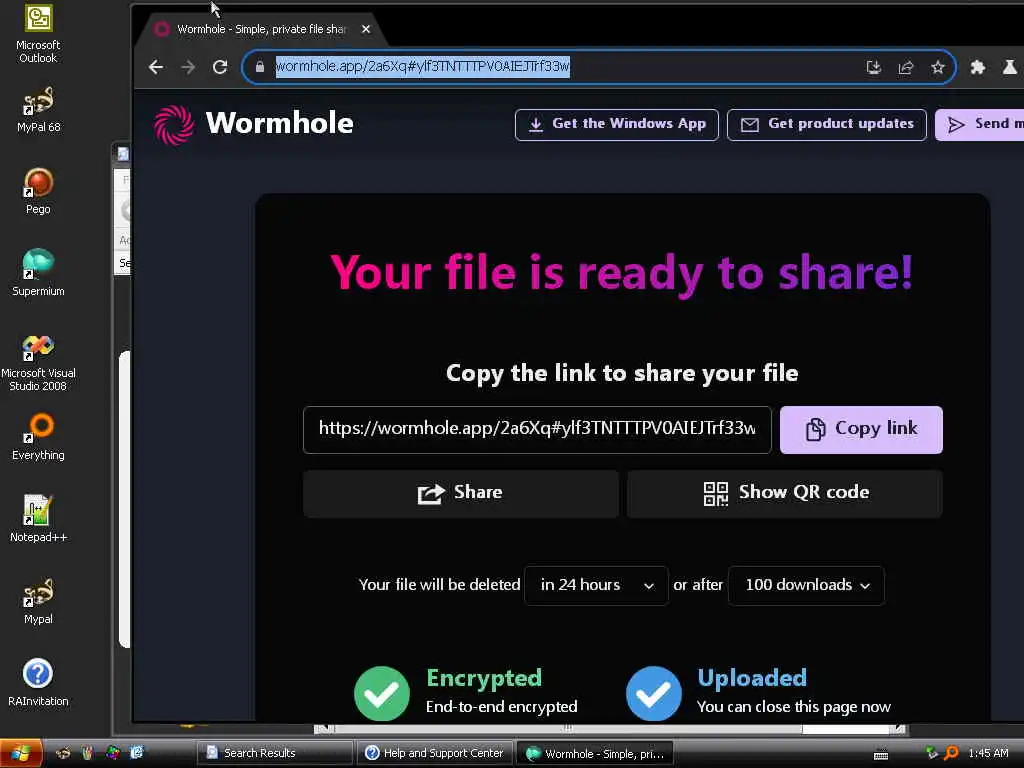Open the Windows Start button
Image resolution: width=1024 pixels, height=768 pixels.
click(21, 754)
